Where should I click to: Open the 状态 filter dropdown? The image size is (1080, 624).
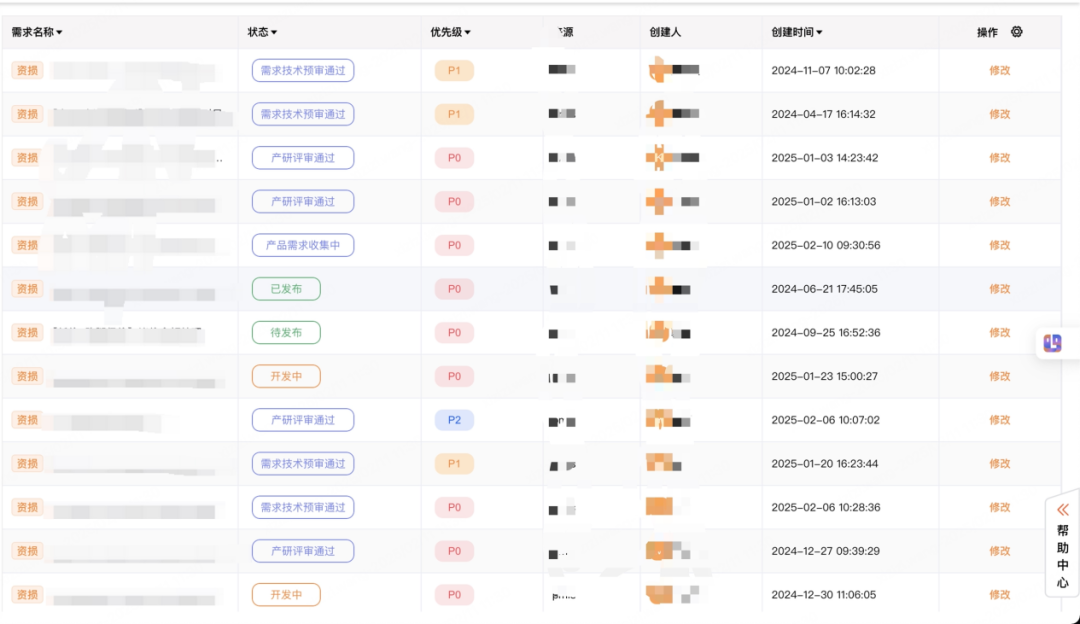[262, 32]
